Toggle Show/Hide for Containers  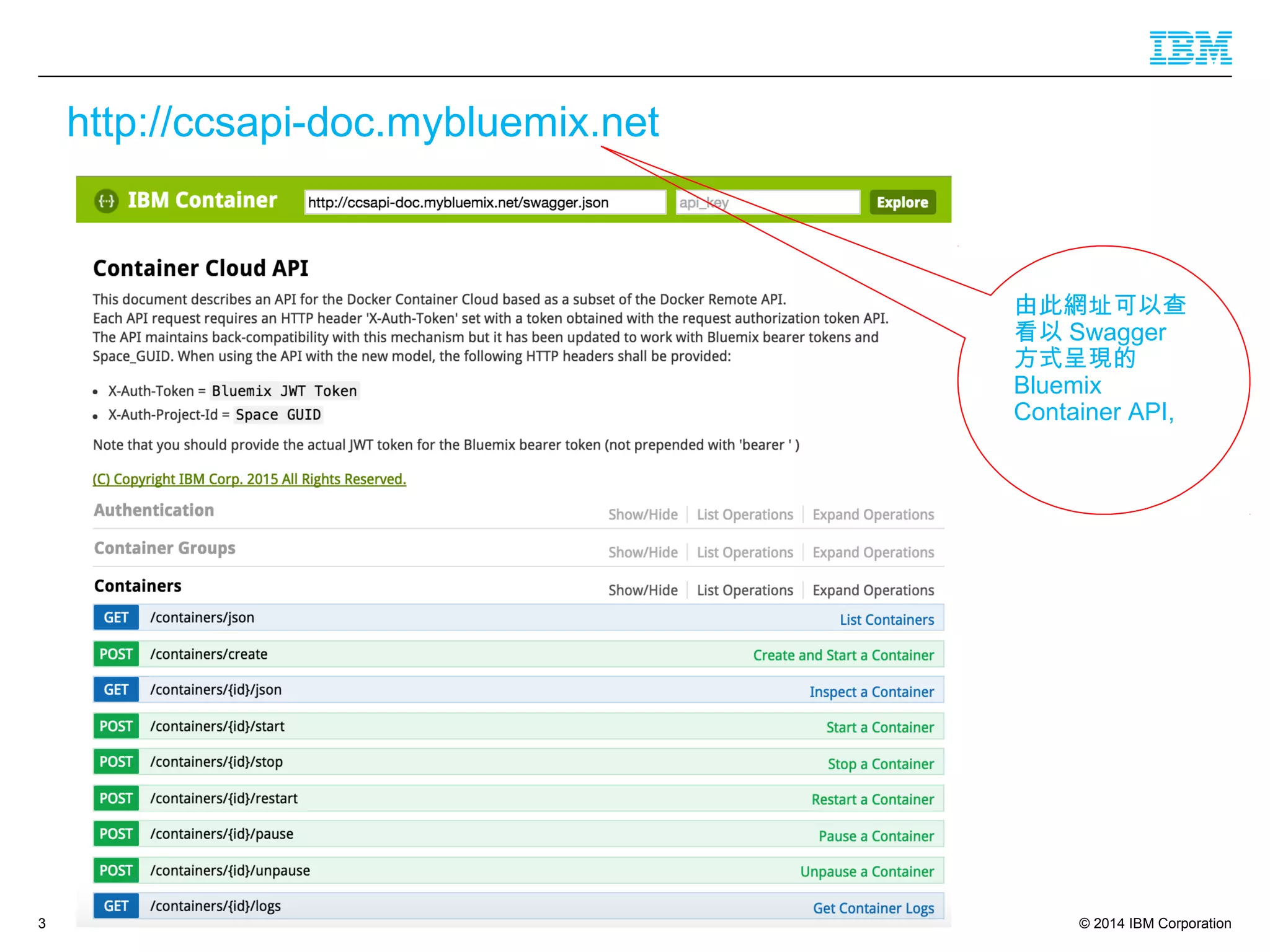(643, 590)
